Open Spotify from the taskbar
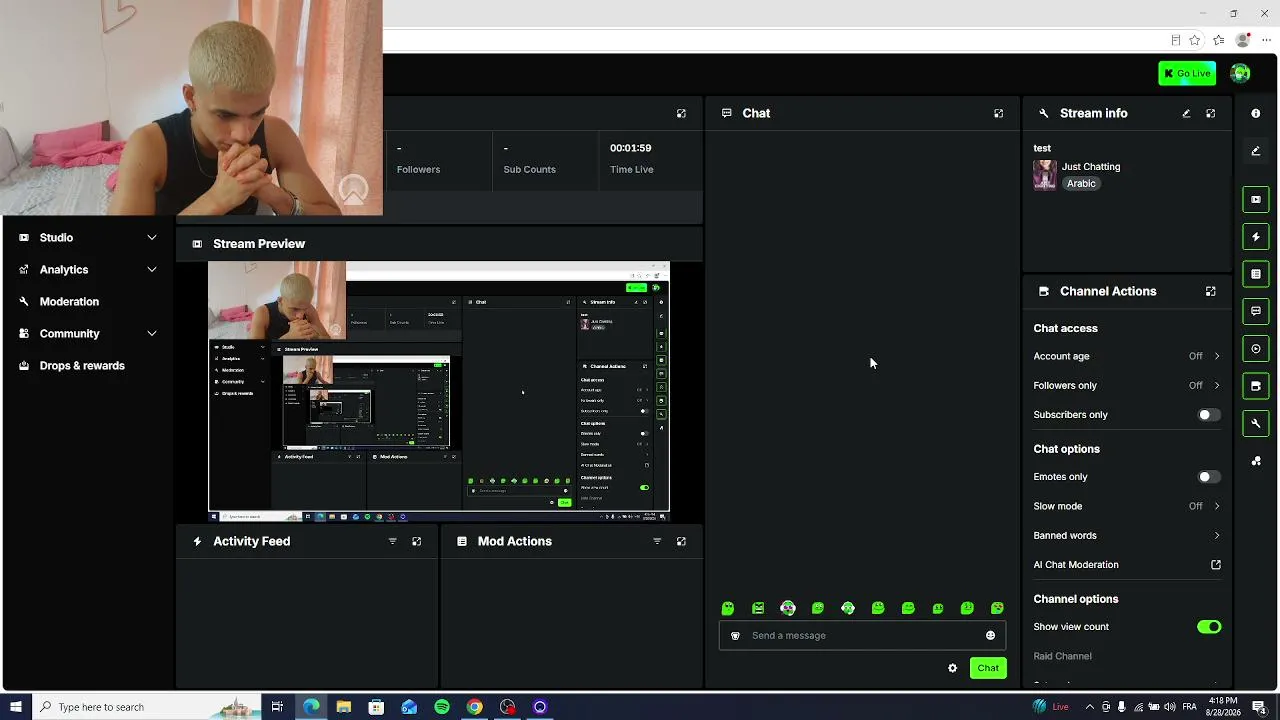Image resolution: width=1280 pixels, height=720 pixels. point(442,707)
